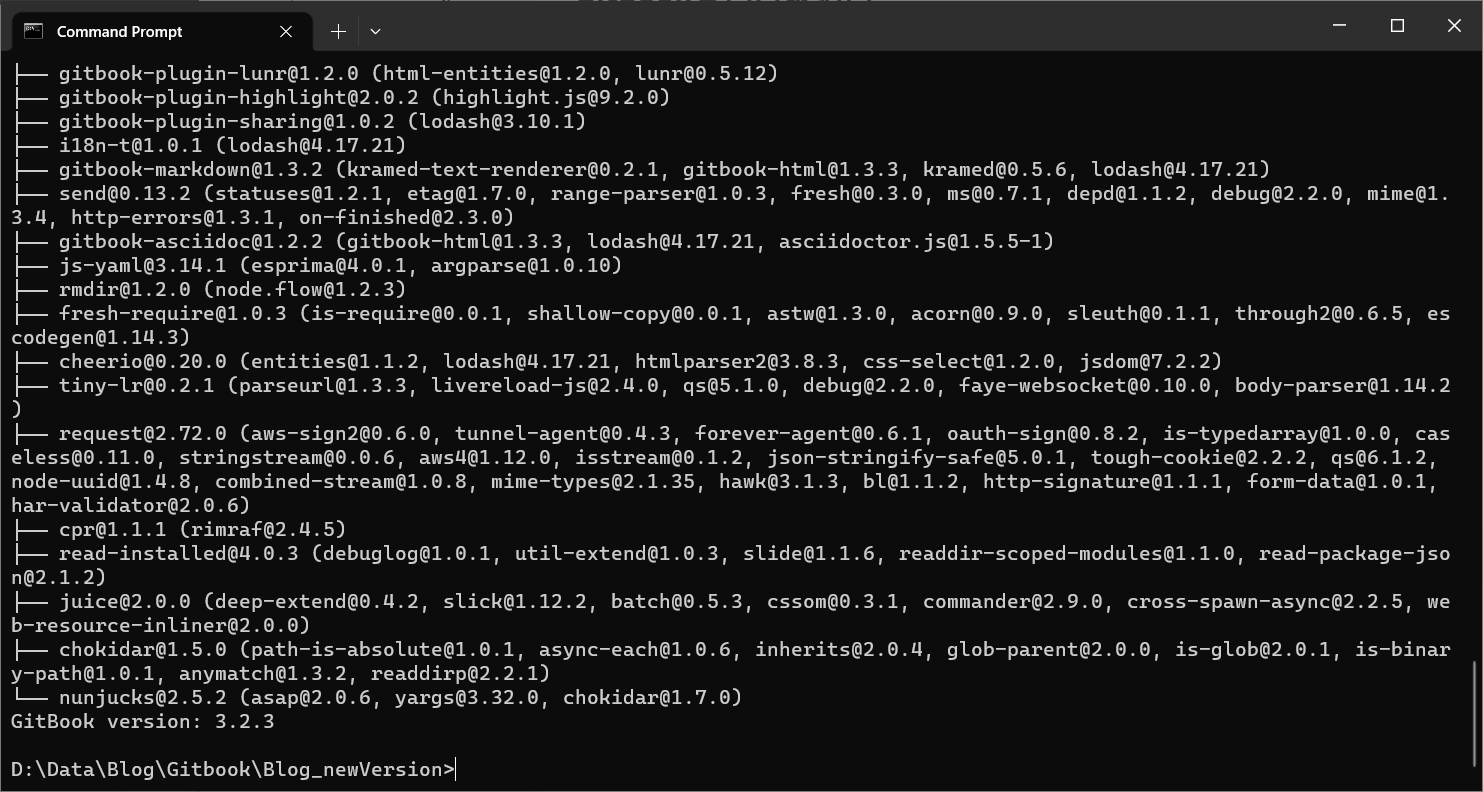Screen dimensions: 1483x792
Task: Click the vertical scrollbar thumb
Action: point(1475,710)
